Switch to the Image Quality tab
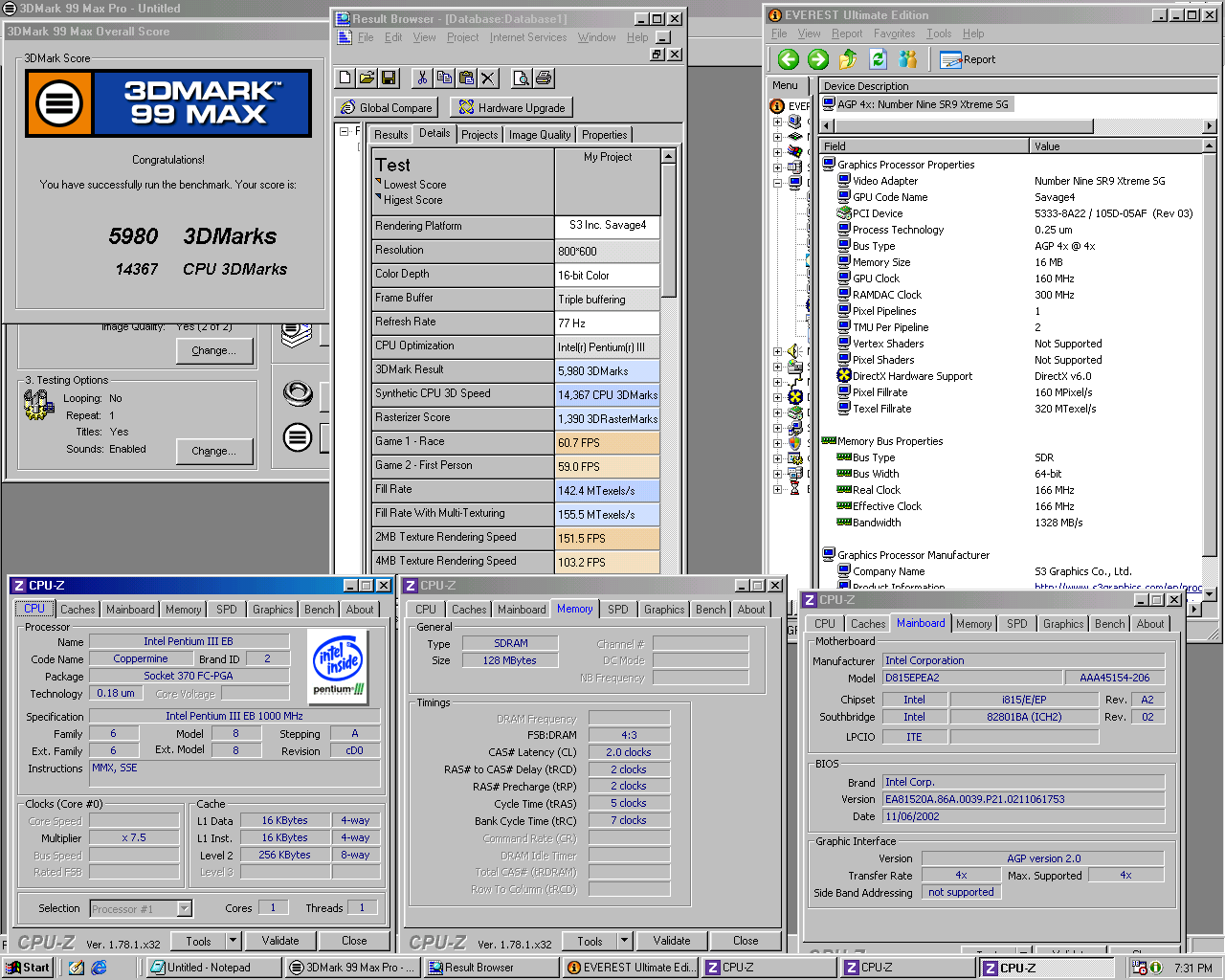 (540, 135)
